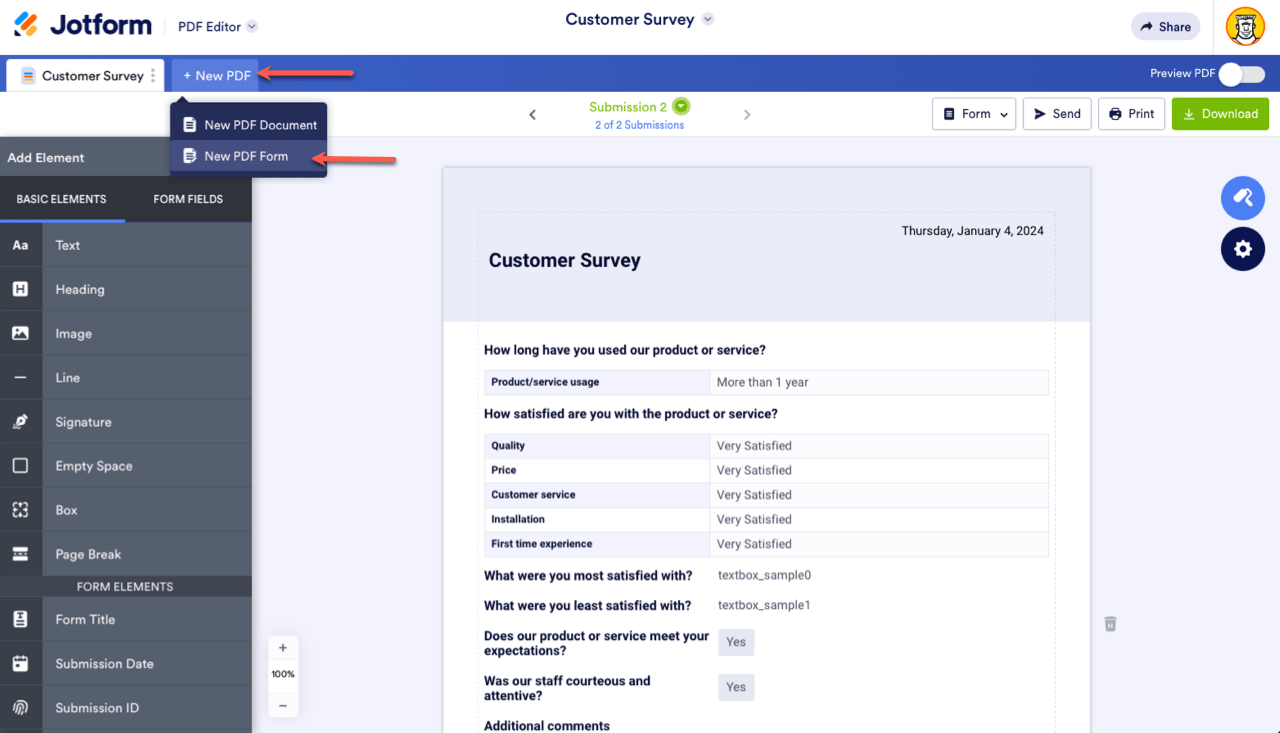Select 'How satisfied are you' question heading
Image resolution: width=1280 pixels, height=733 pixels.
631,414
